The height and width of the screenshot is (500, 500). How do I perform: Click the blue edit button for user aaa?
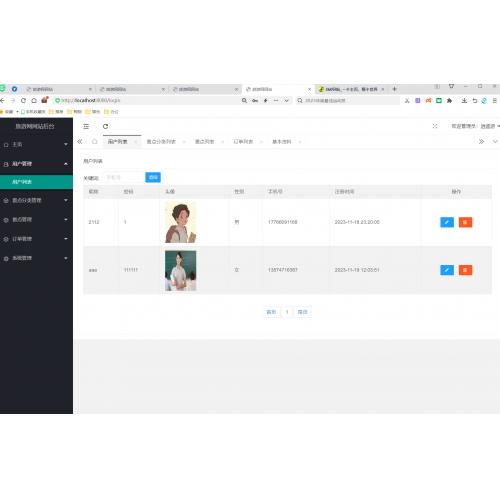447,270
